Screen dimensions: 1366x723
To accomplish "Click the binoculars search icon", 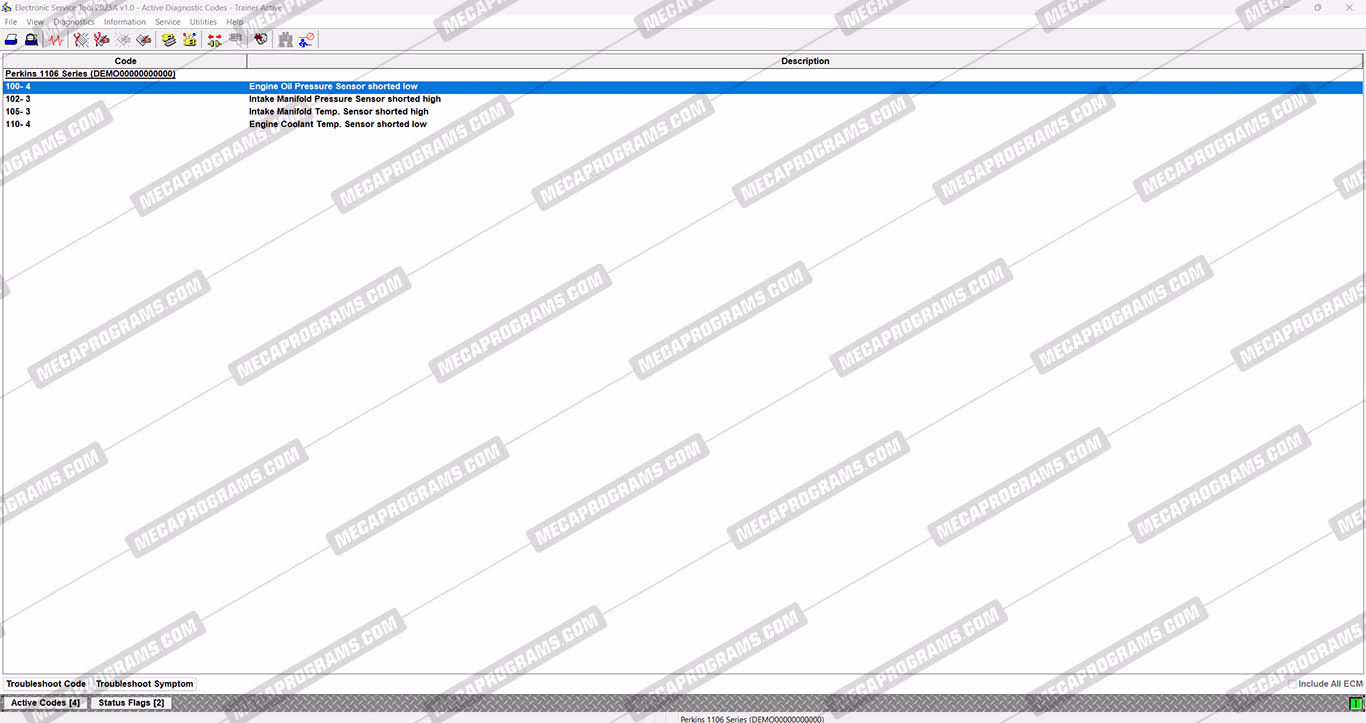I will [x=286, y=40].
